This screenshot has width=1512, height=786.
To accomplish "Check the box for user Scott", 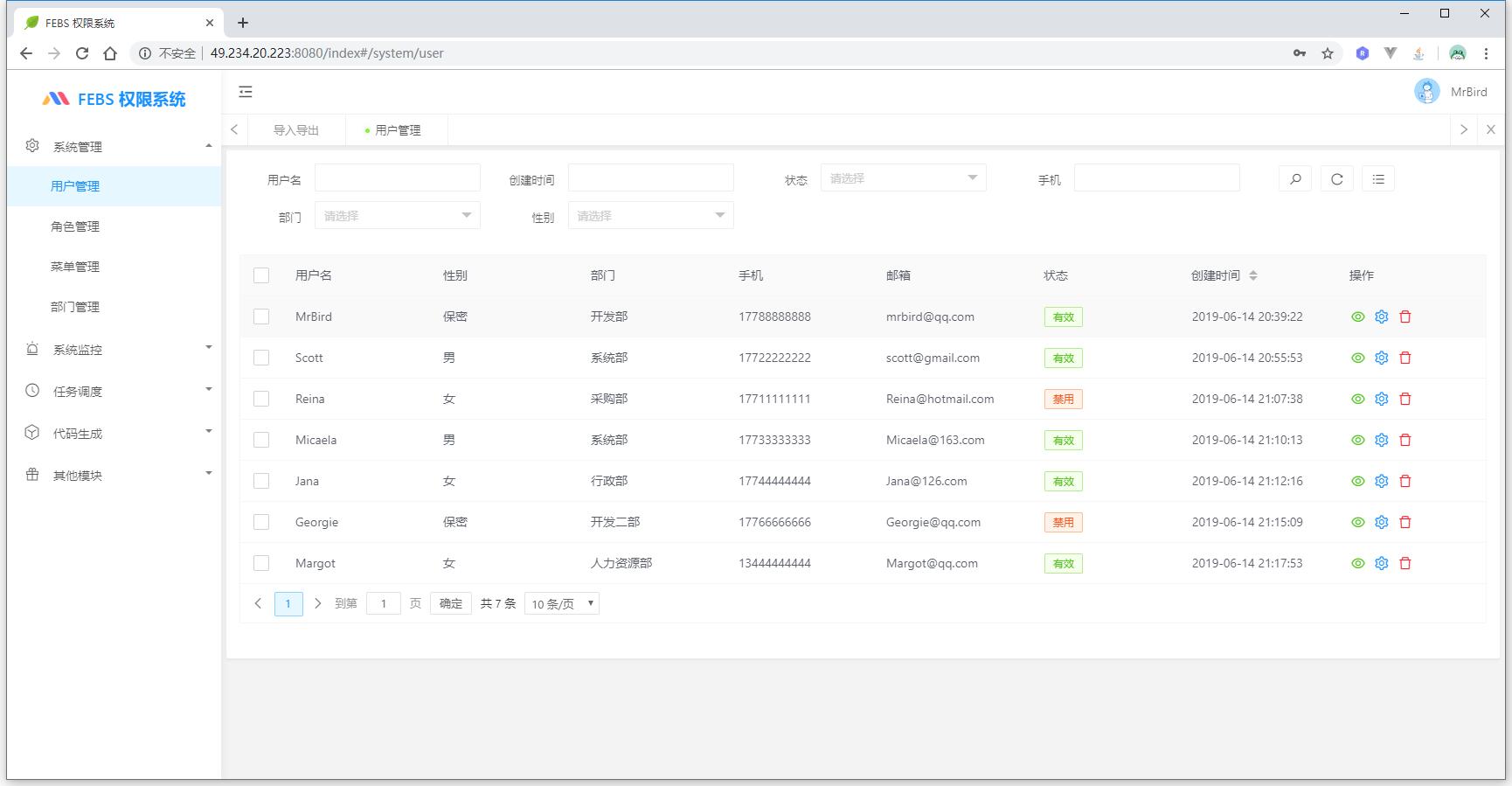I will tap(261, 358).
